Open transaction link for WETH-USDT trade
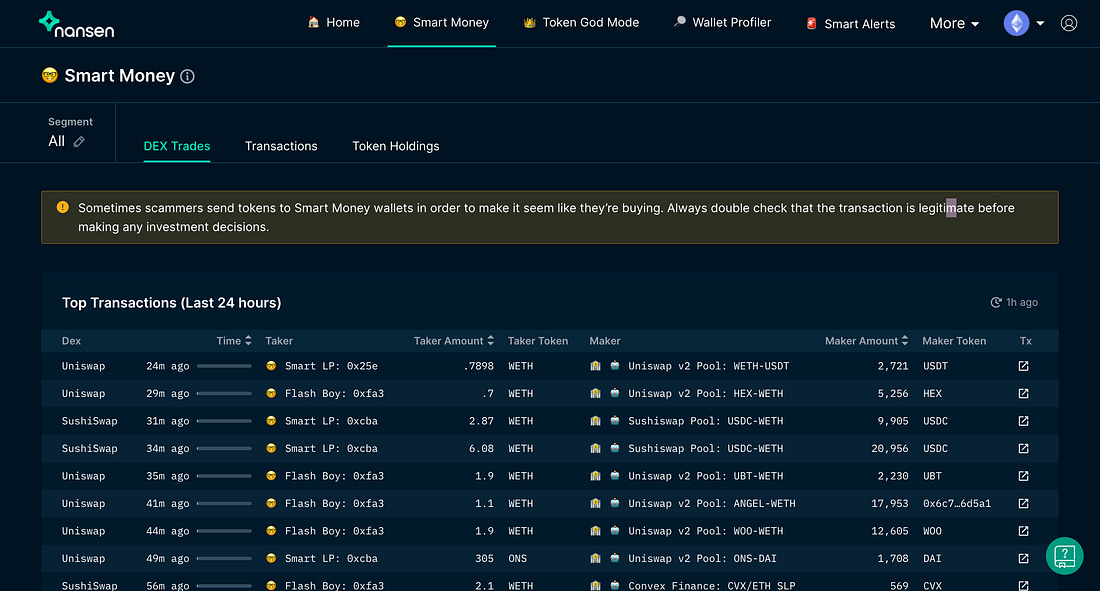 (1024, 366)
